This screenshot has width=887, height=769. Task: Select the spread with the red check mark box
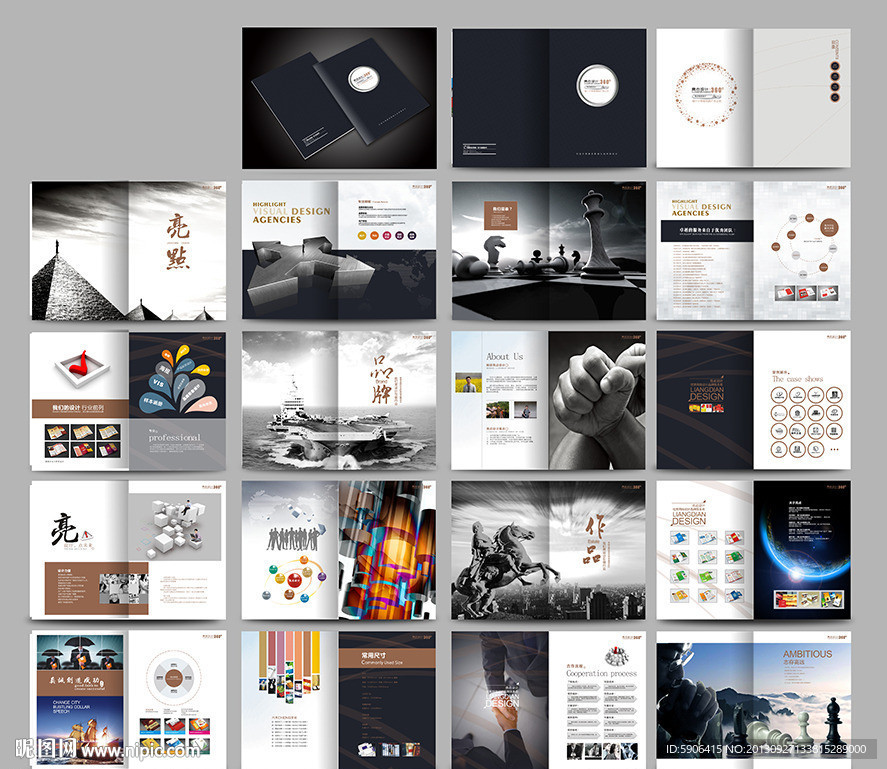(128, 401)
